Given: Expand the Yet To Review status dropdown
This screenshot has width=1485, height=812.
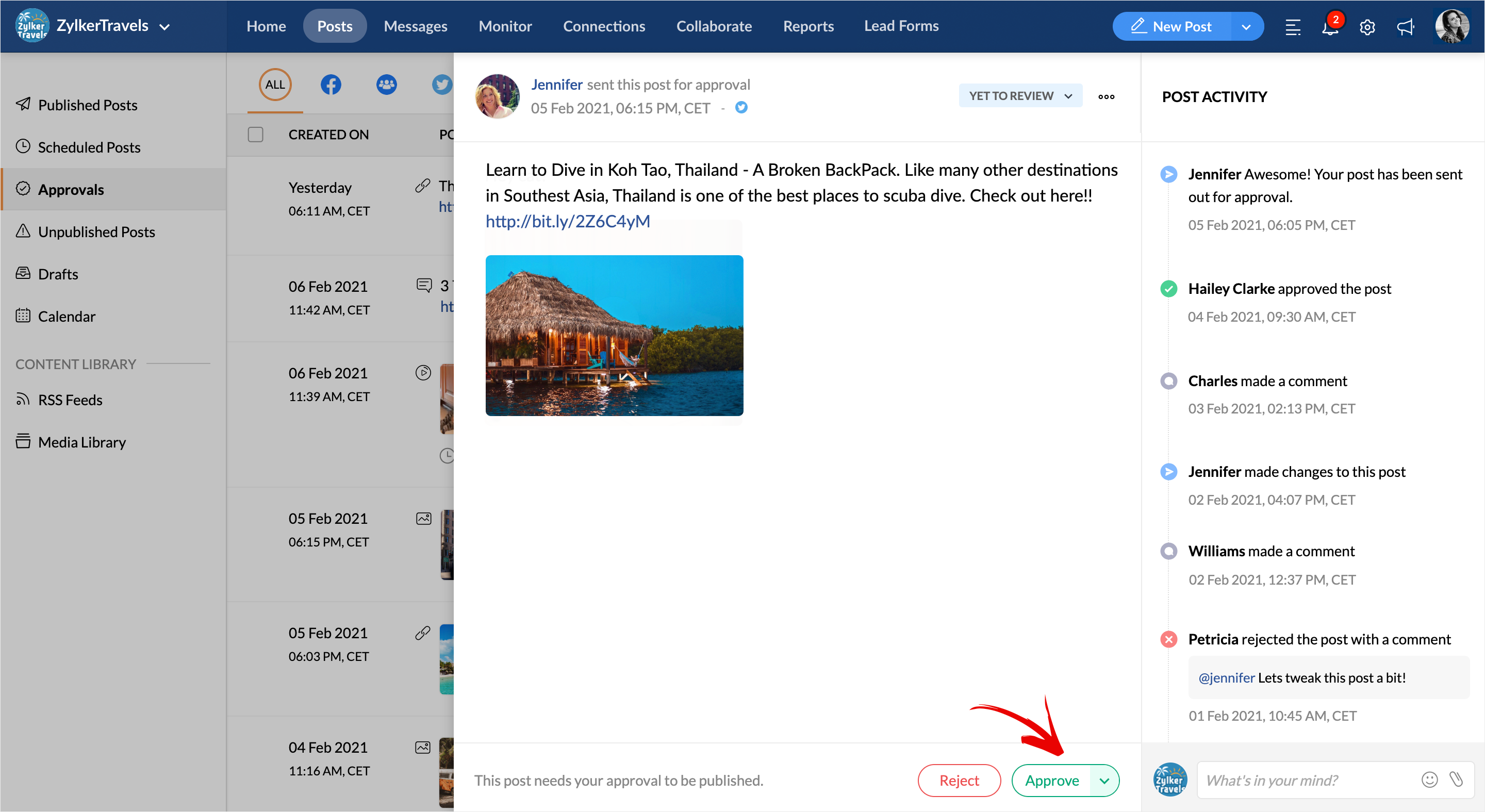Looking at the screenshot, I should point(1020,96).
